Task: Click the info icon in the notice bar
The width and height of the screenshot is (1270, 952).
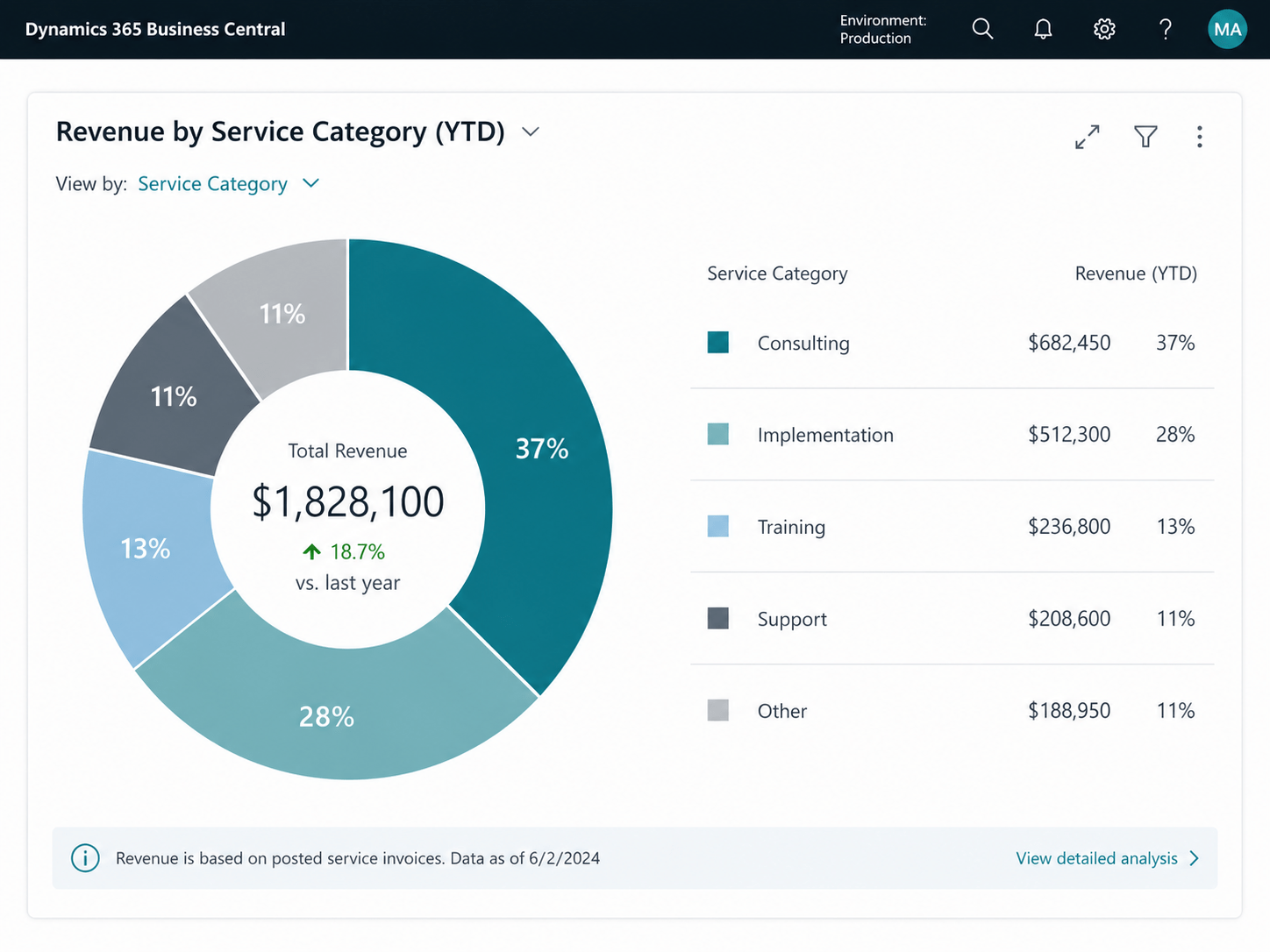Action: pyautogui.click(x=85, y=858)
